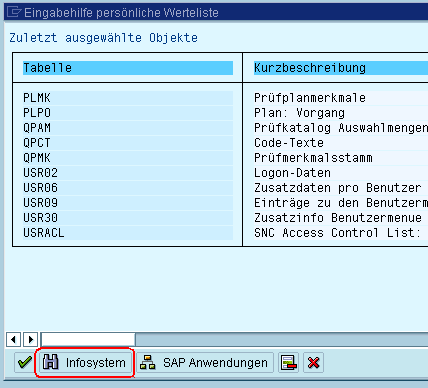This screenshot has height=388, width=428.
Task: Click the personal value list icon
Action: (x=289, y=363)
